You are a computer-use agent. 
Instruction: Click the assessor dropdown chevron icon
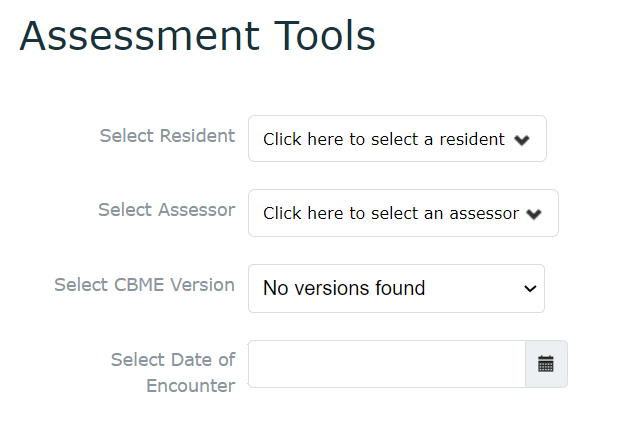534,214
